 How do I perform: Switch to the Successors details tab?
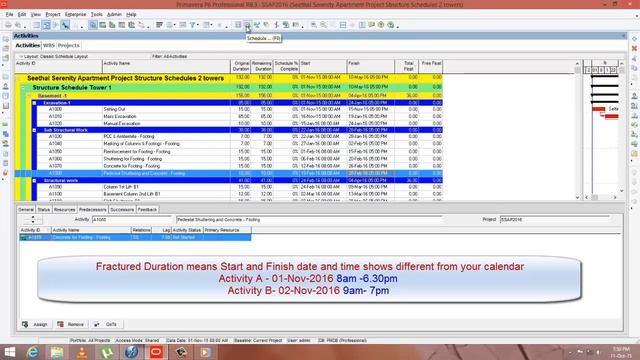[122, 209]
